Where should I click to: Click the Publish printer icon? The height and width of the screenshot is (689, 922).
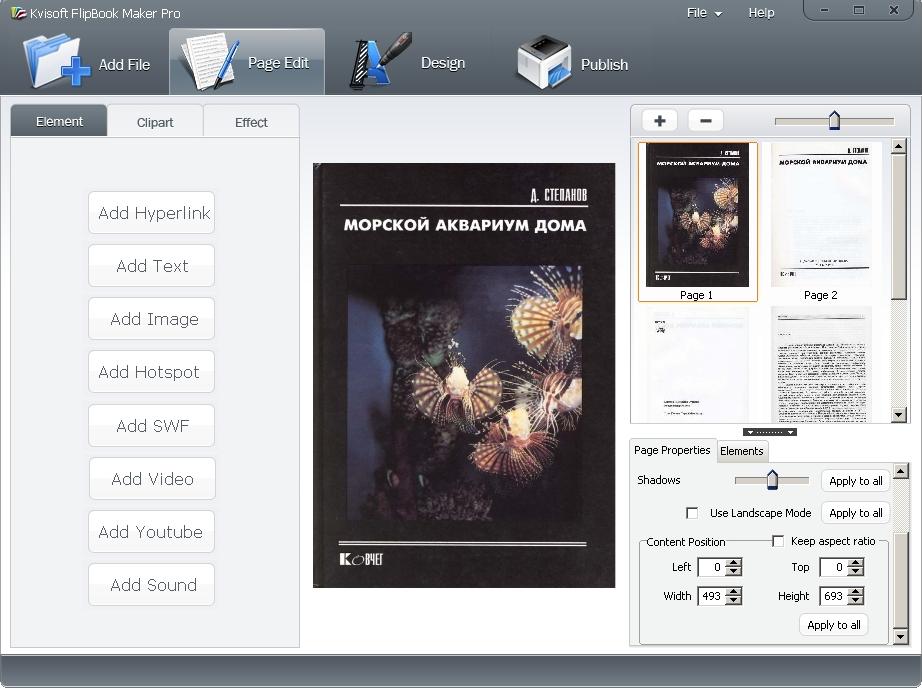pos(544,62)
